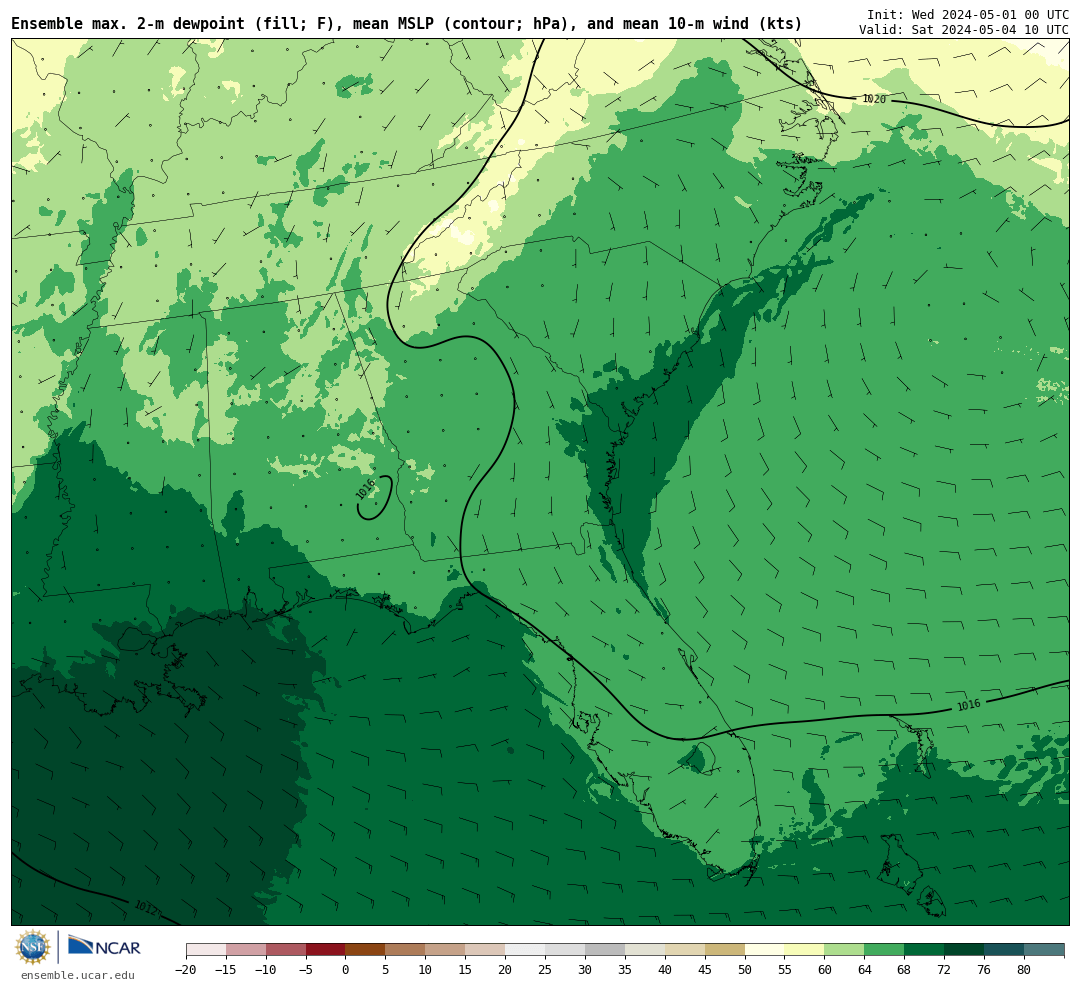Viewport: 1080px width, 988px height.
Task: Pick the medium green 64 to 68 swatch
Action: [x=885, y=950]
